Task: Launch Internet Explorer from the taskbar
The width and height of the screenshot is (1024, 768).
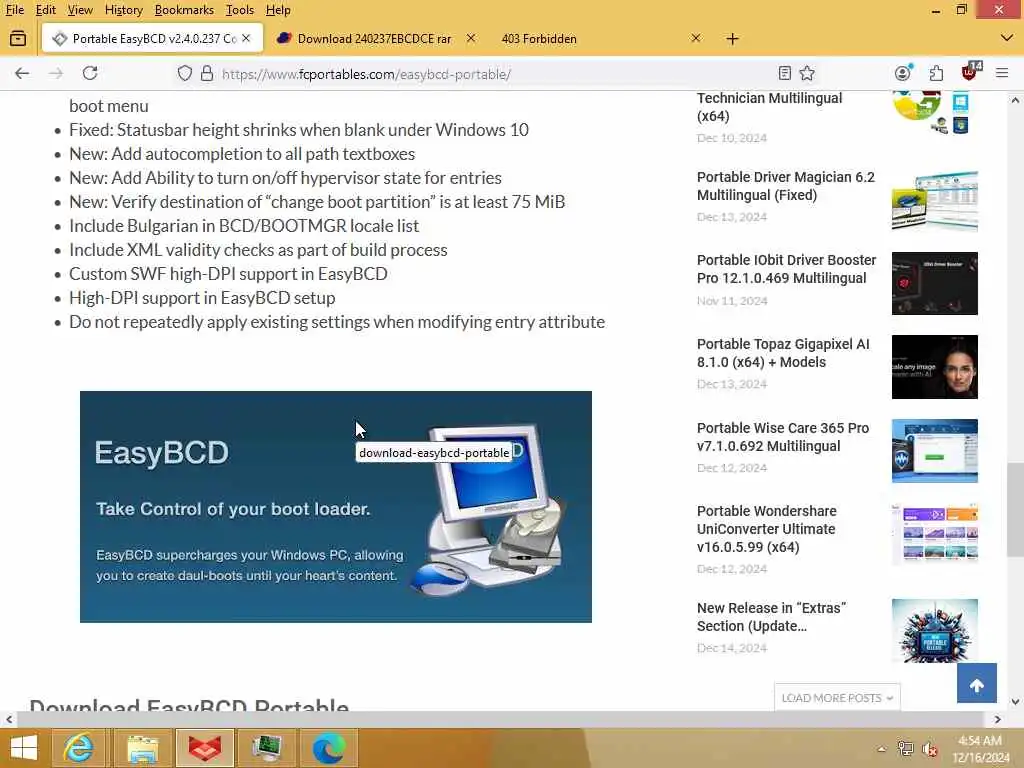Action: click(78, 748)
